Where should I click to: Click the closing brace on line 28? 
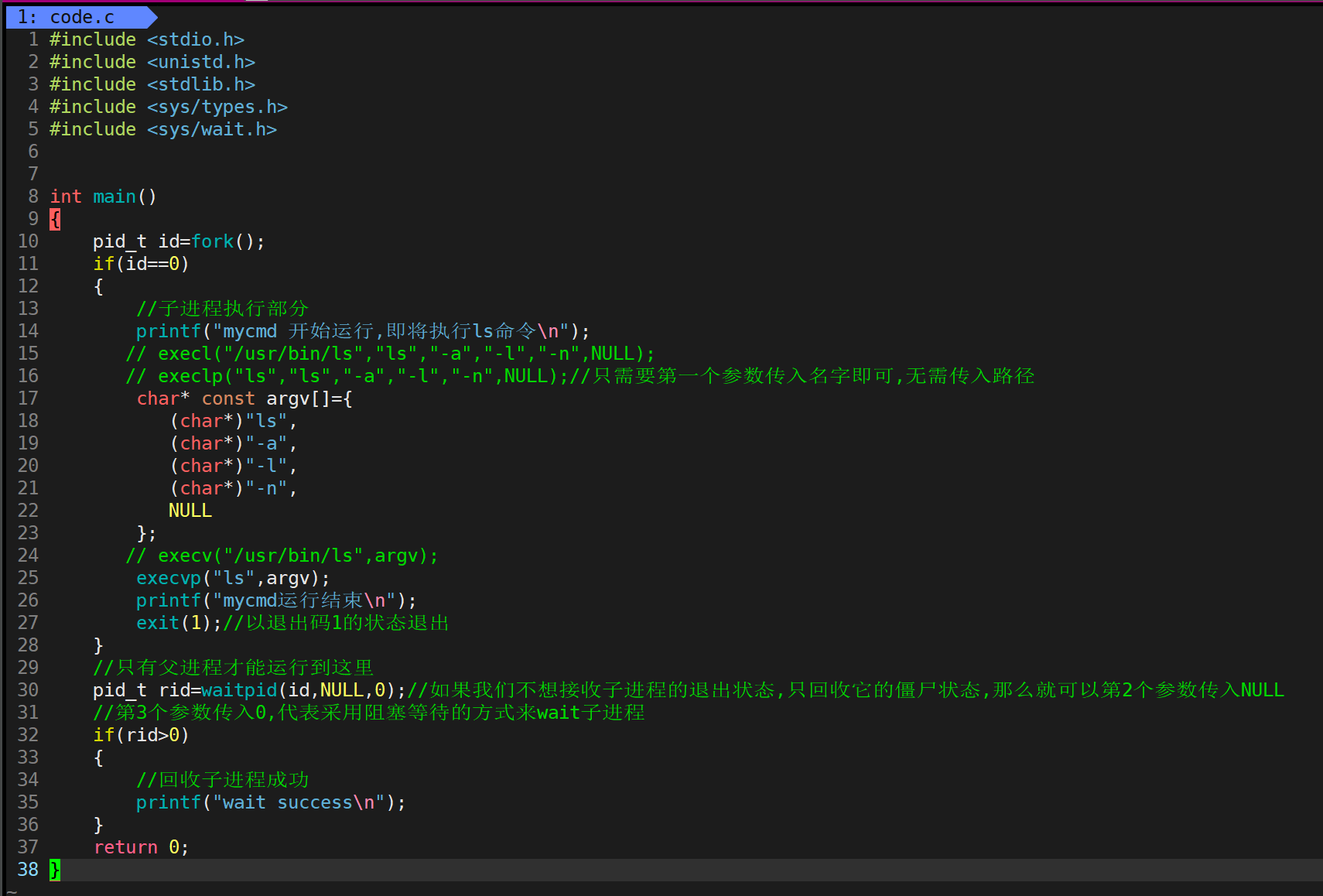[x=98, y=645]
